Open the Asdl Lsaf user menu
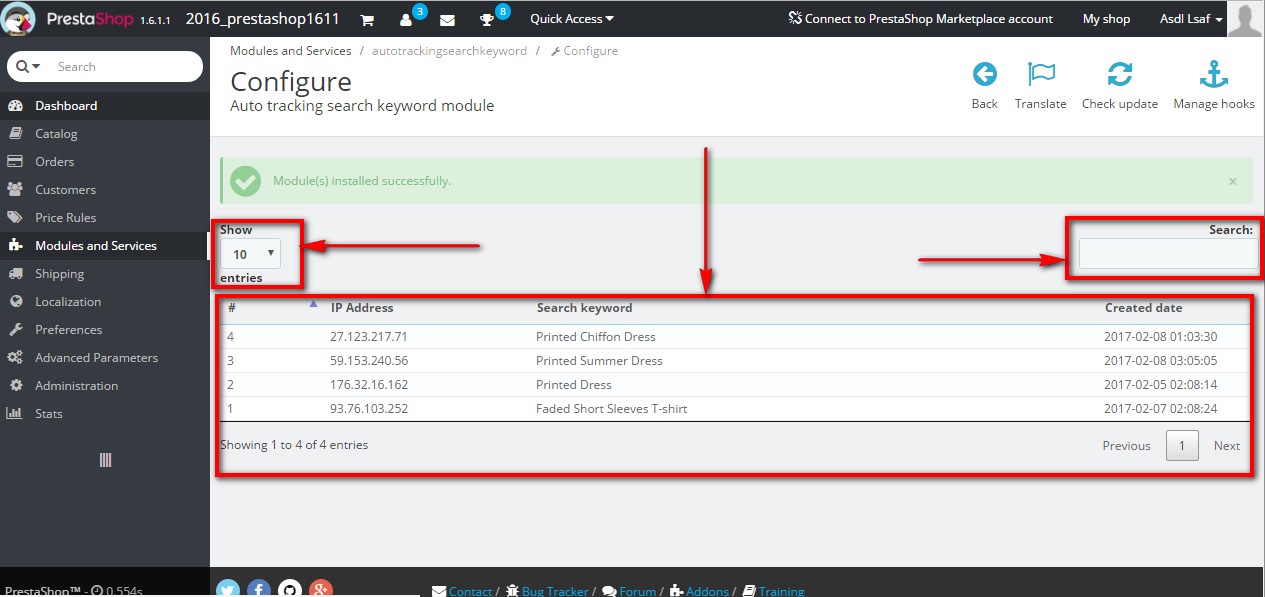 click(1191, 19)
